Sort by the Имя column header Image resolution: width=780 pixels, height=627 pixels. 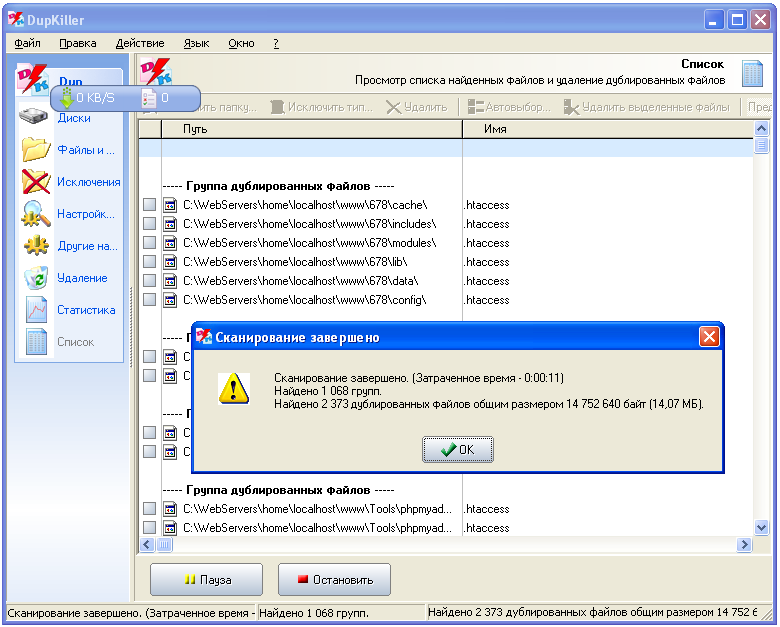pos(608,129)
